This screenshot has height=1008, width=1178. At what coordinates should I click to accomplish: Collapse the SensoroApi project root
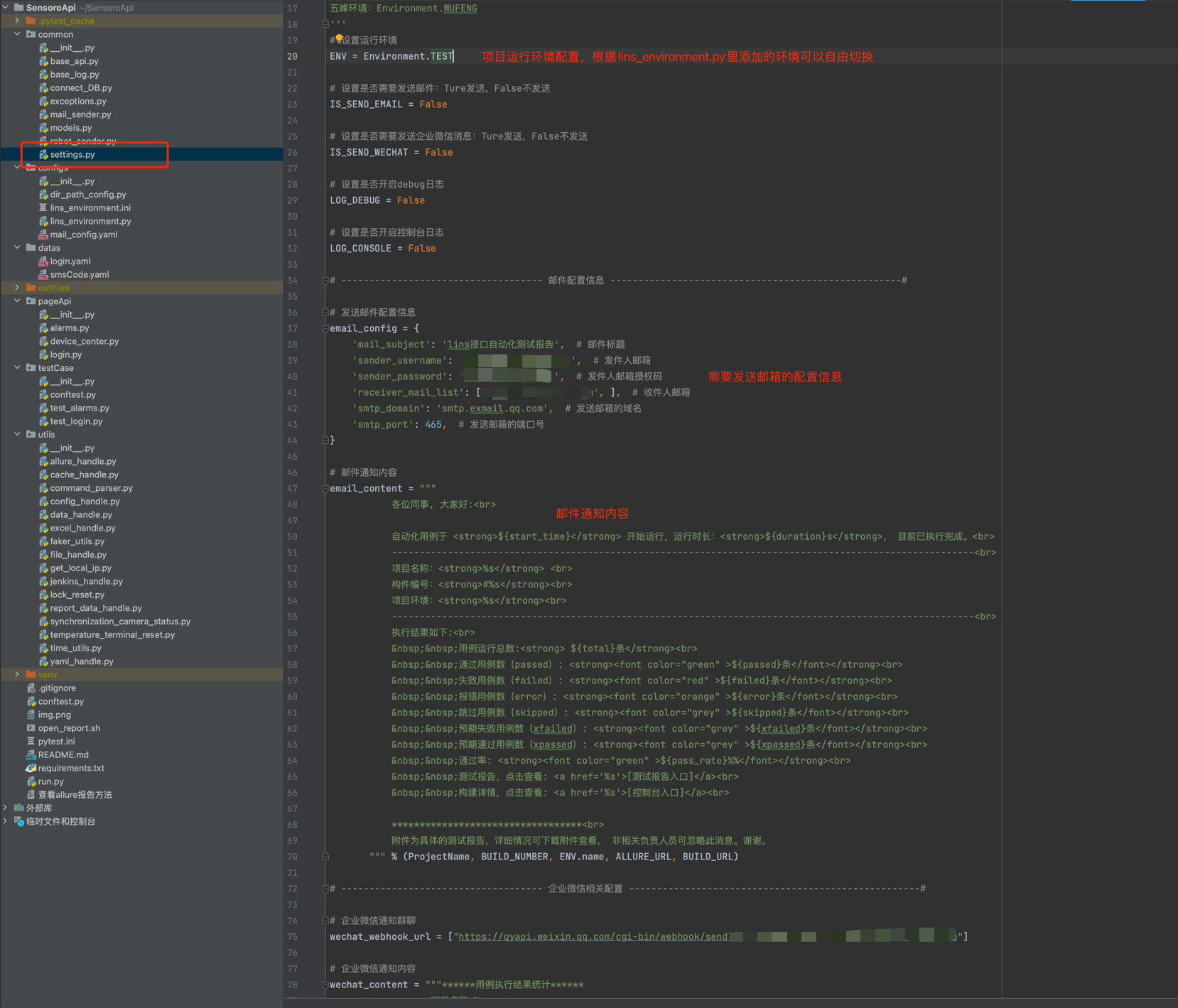point(6,8)
